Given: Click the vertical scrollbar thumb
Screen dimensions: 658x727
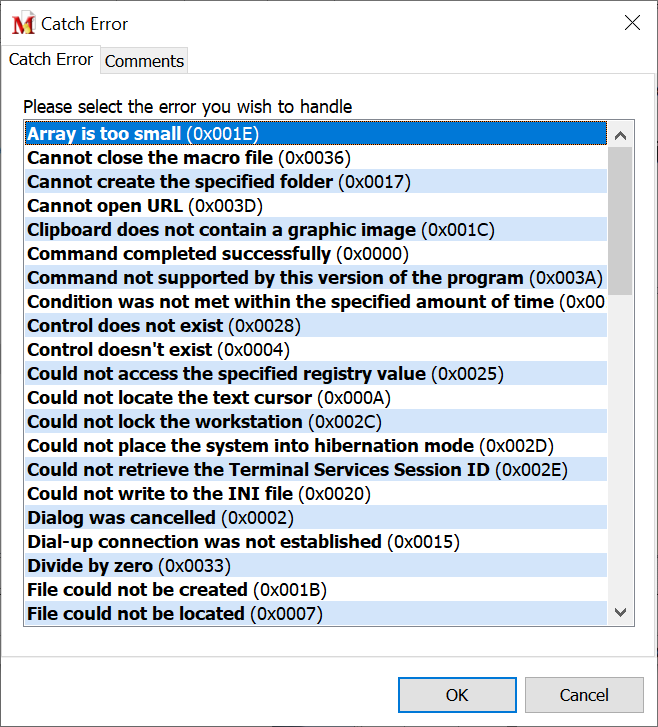Looking at the screenshot, I should pyautogui.click(x=620, y=220).
